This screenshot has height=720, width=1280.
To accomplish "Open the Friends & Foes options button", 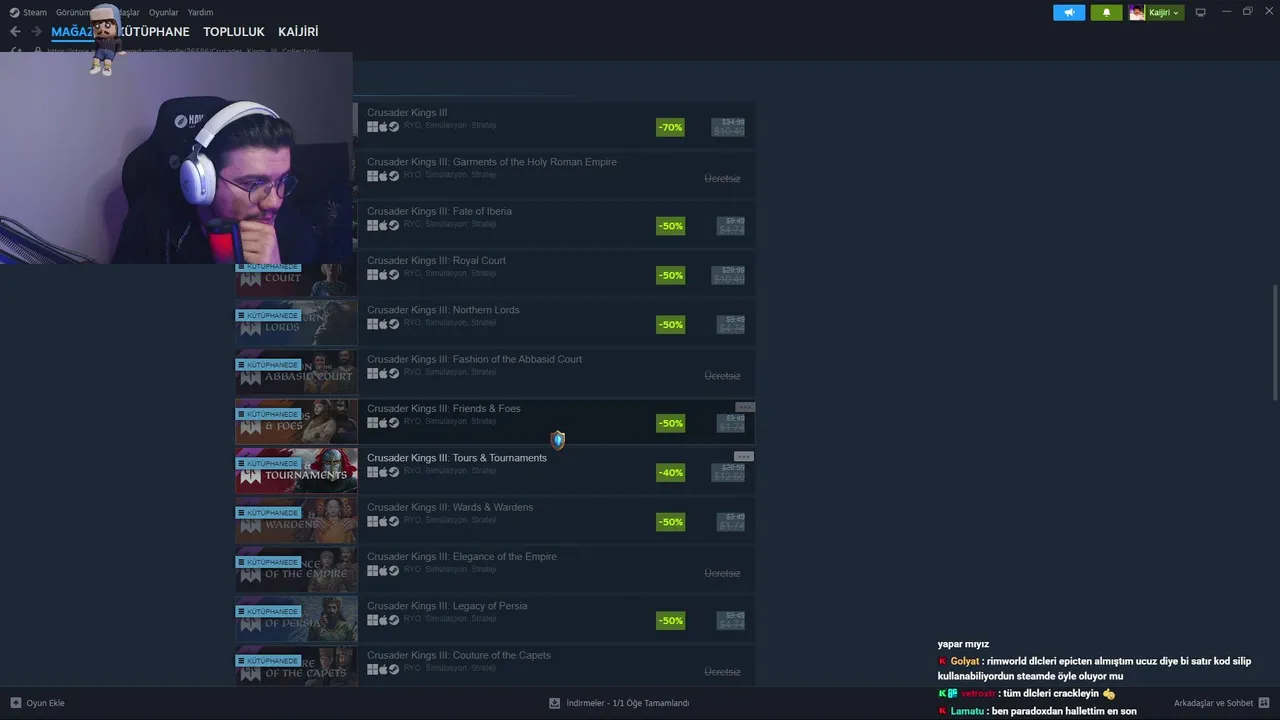I will 744,407.
